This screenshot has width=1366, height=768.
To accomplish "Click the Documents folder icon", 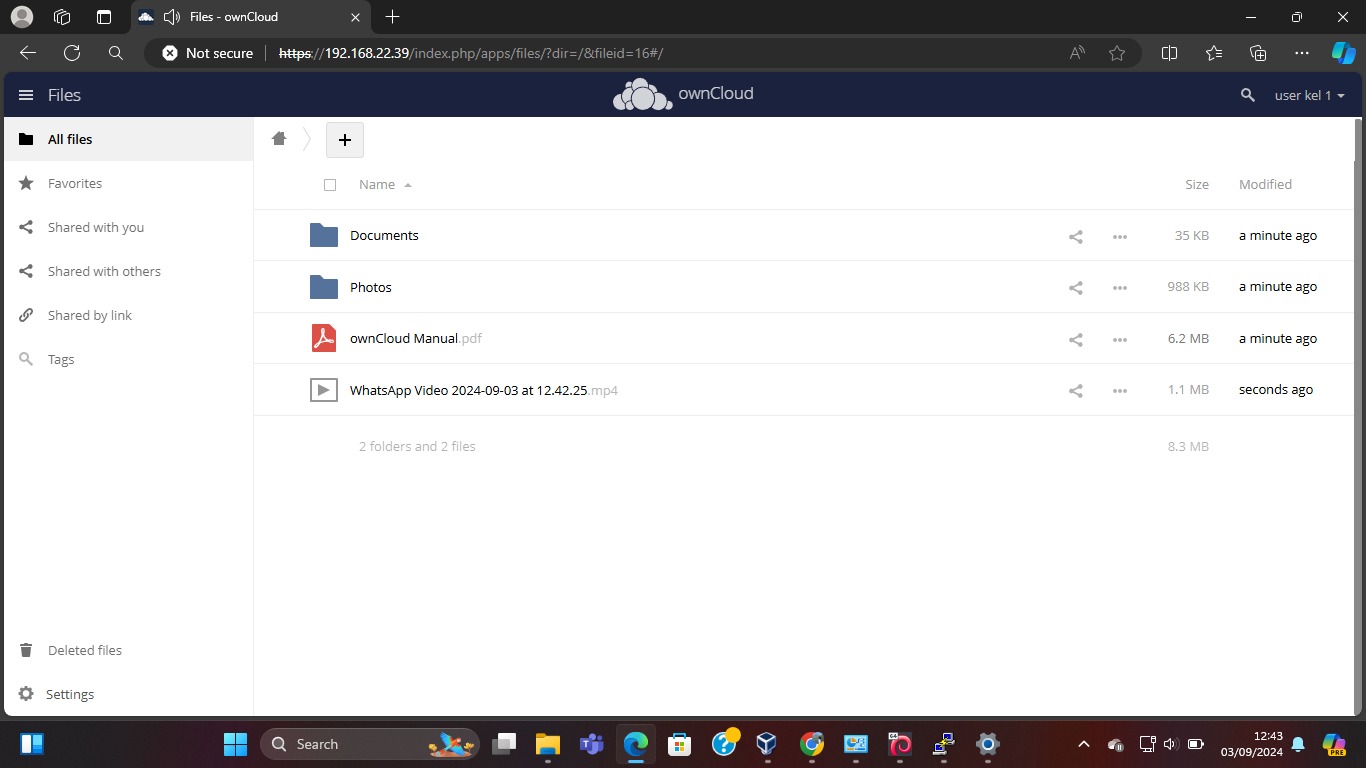I will point(324,235).
